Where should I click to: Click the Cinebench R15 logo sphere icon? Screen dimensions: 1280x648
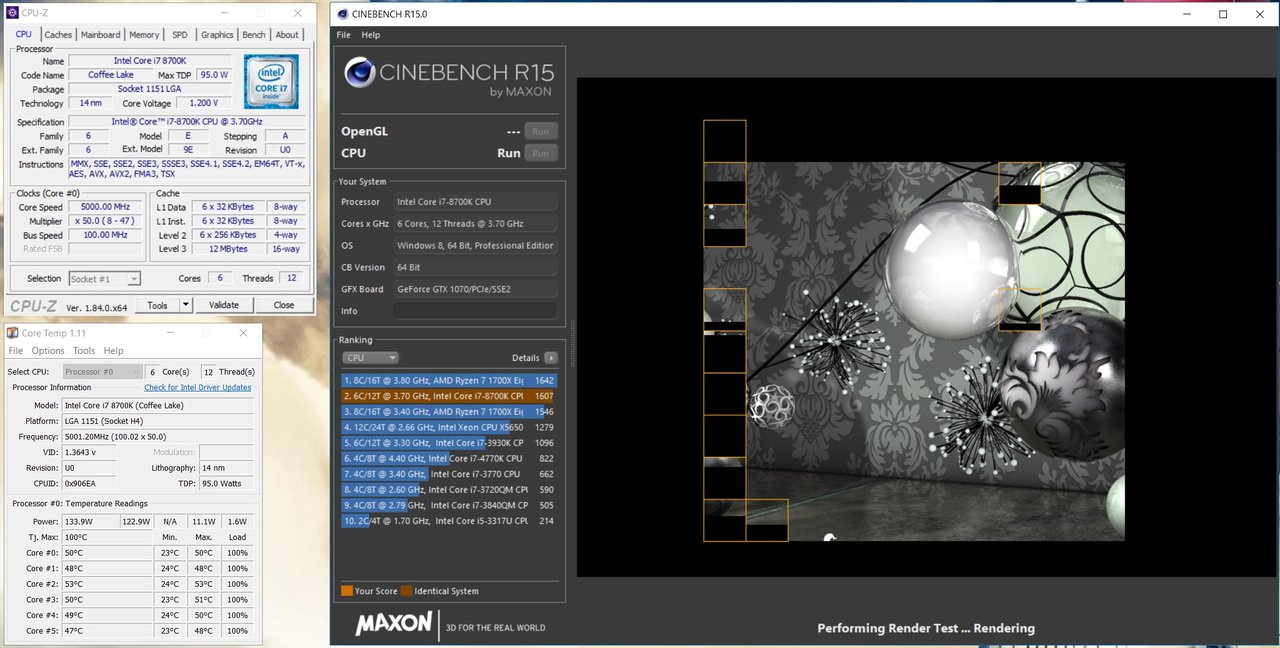pos(360,73)
